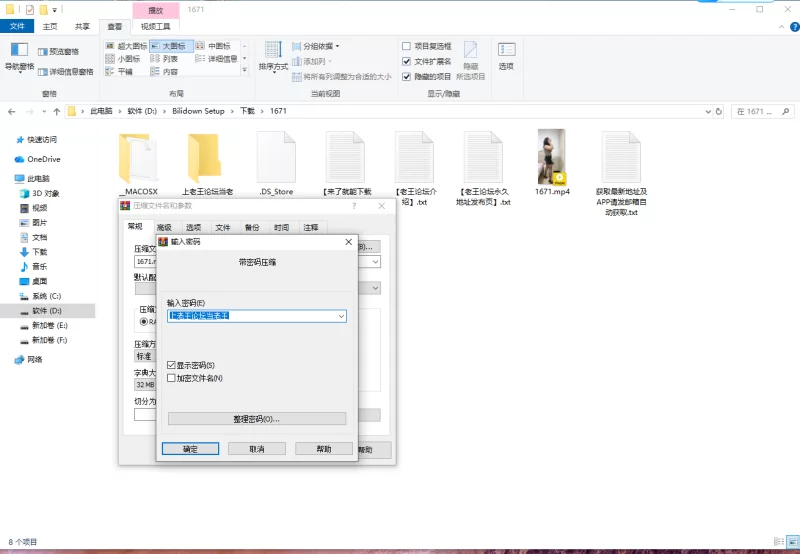This screenshot has height=554, width=800.
Task: Expand the password input dropdown arrow
Action: point(341,316)
